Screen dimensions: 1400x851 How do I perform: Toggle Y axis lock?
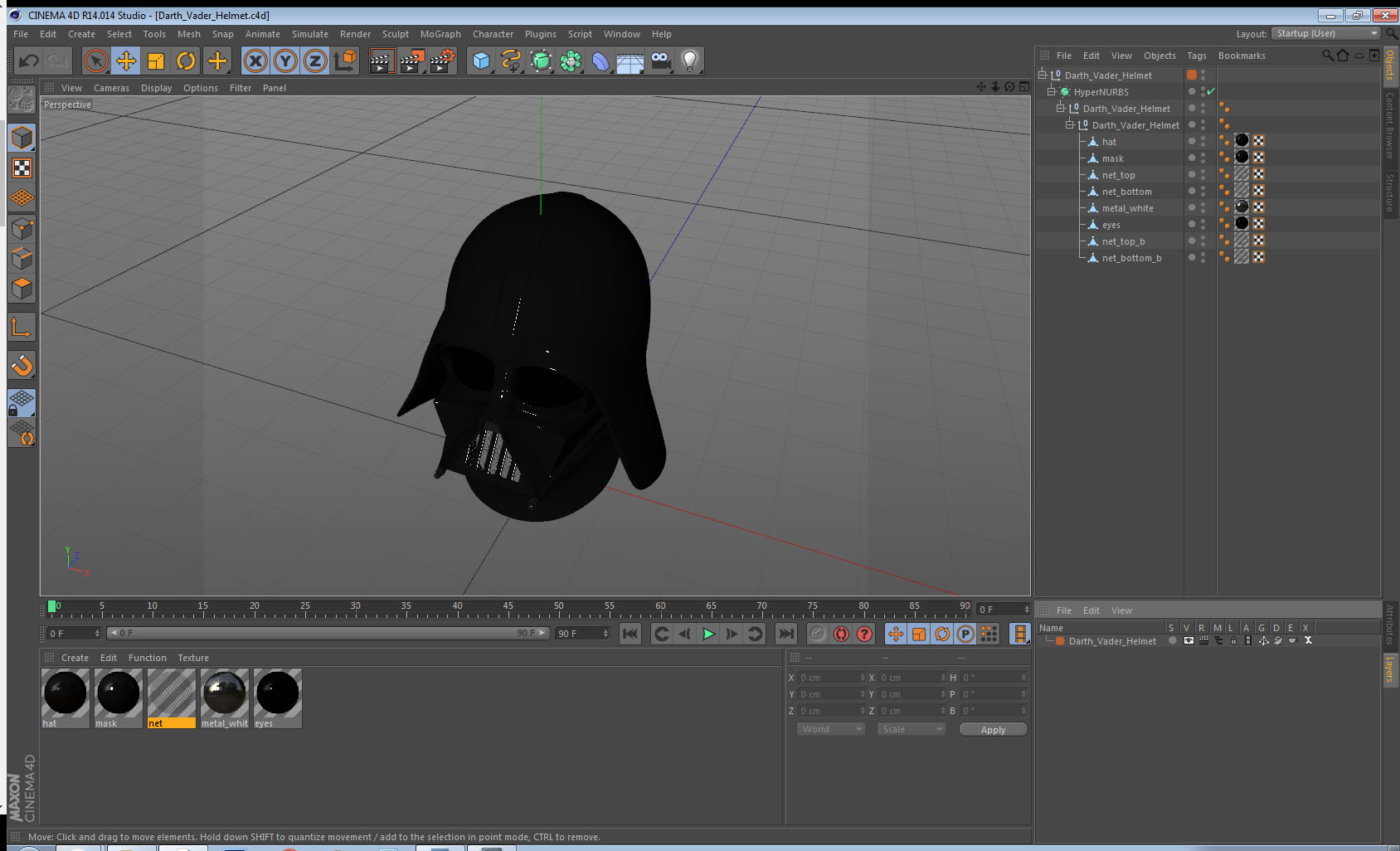coord(285,61)
